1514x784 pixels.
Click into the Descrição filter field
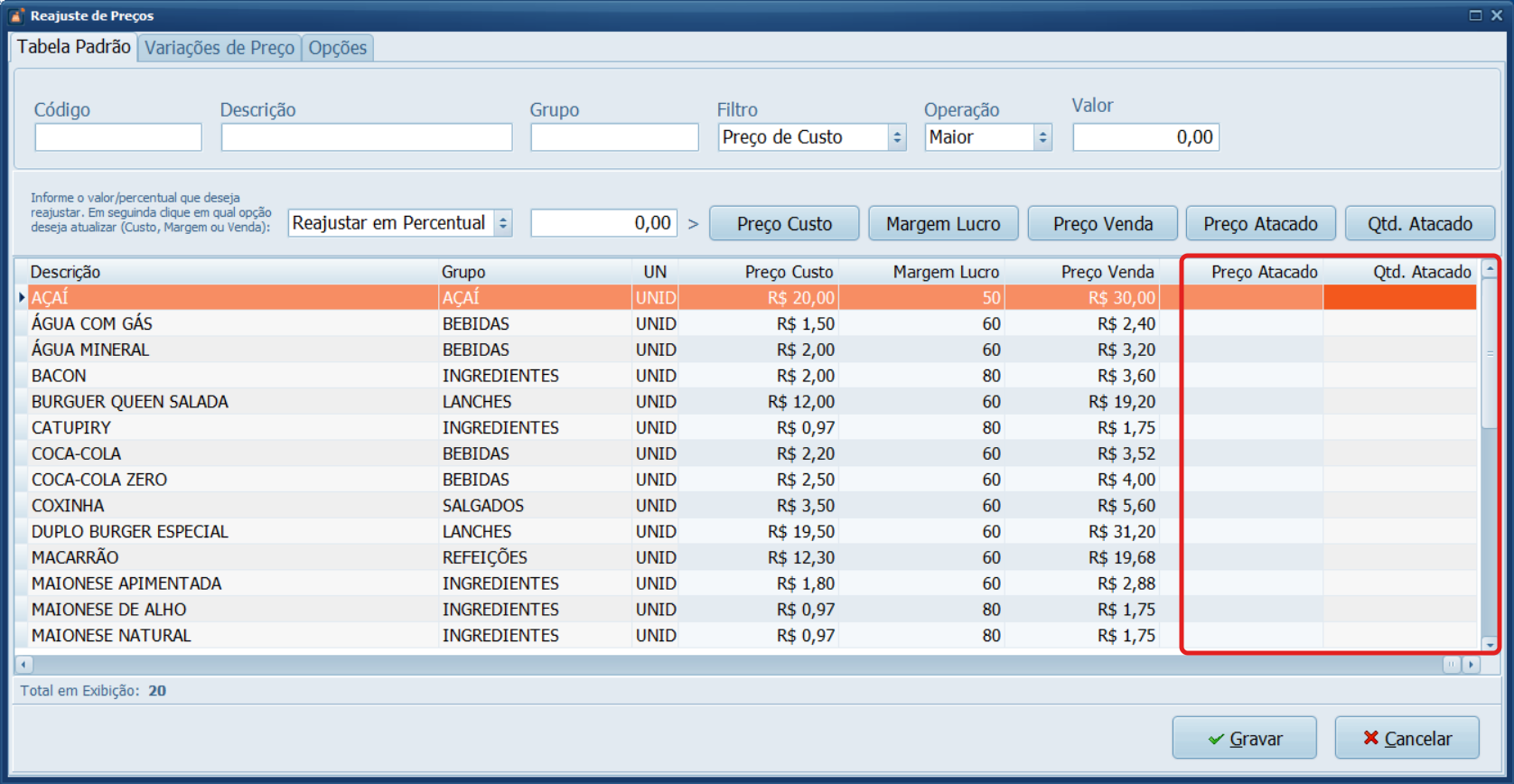(367, 137)
